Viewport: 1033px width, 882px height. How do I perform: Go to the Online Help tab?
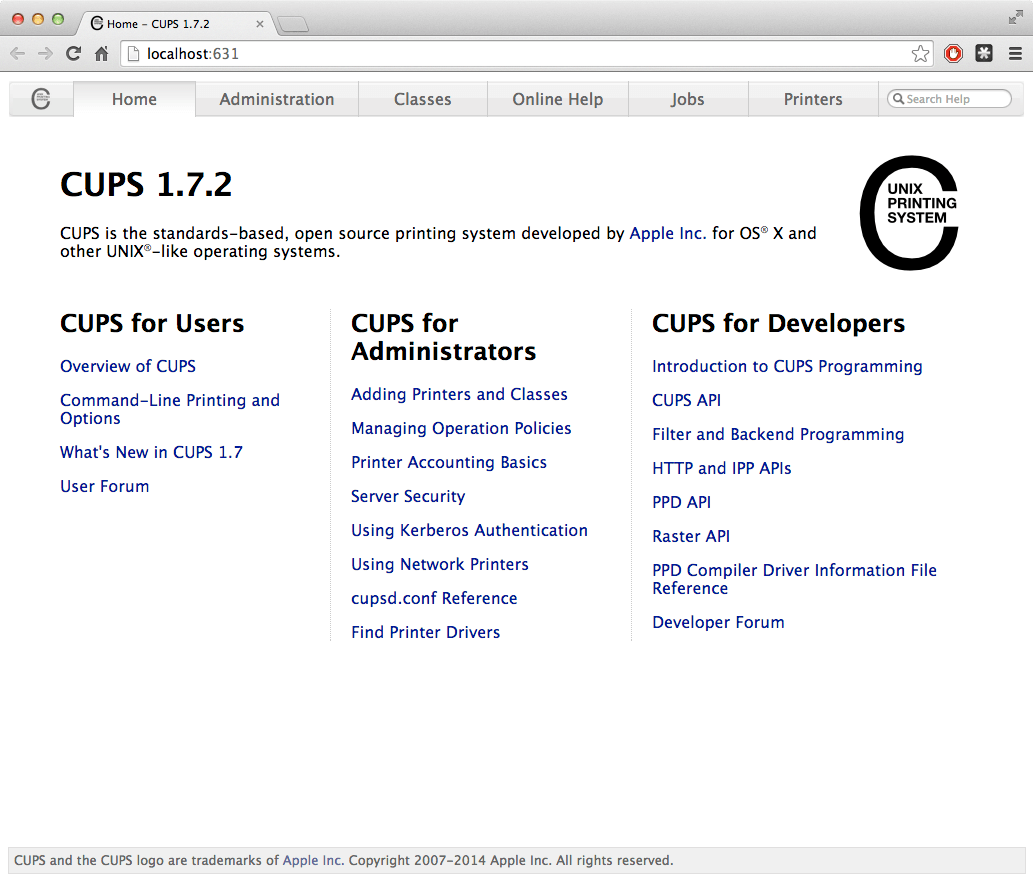tap(557, 99)
